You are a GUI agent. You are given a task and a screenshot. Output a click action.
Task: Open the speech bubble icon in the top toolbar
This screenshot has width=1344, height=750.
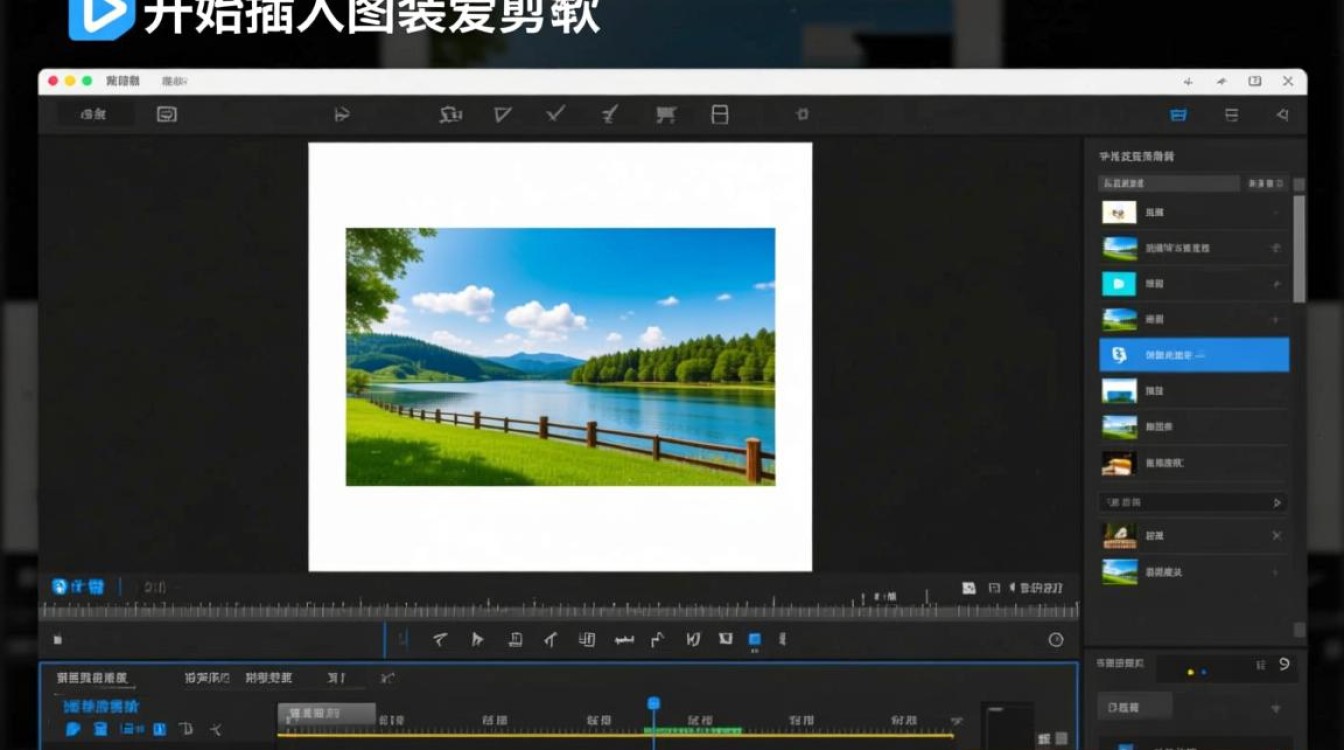click(x=165, y=114)
